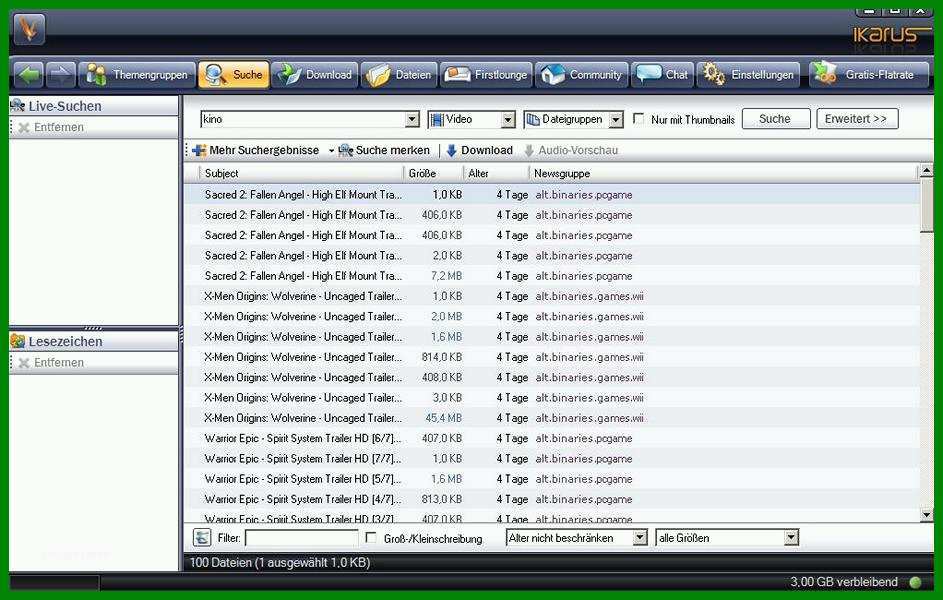
Task: Remove entry via Entfernen under Lesezeichen
Action: pyautogui.click(x=51, y=363)
